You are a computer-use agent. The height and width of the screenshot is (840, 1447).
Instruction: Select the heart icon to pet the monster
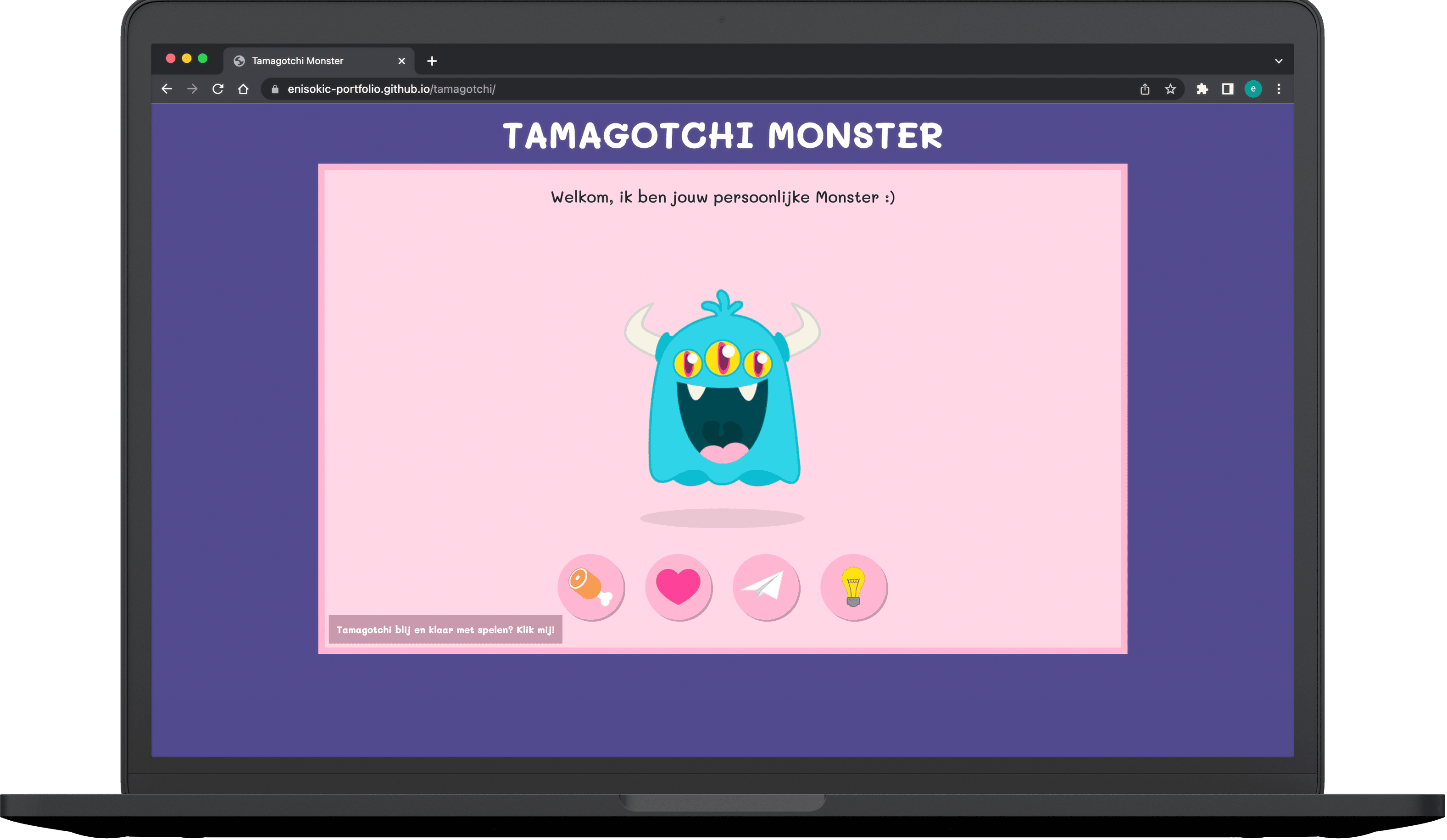678,587
